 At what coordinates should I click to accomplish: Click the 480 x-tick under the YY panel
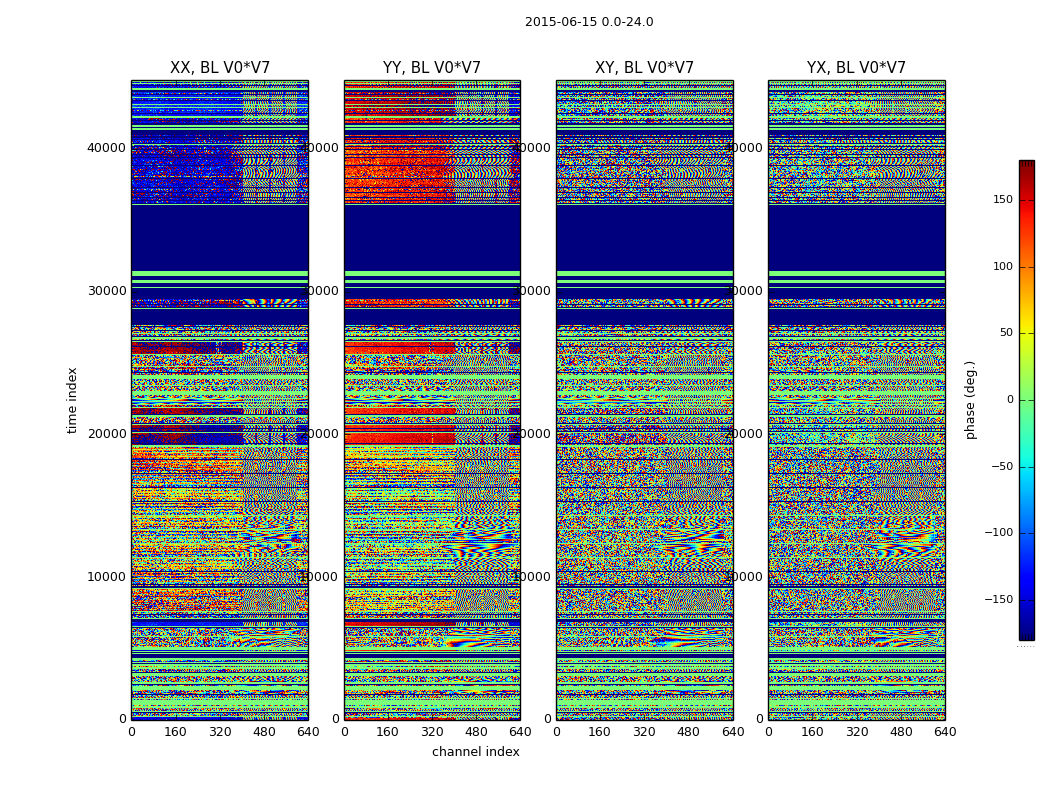coord(477,732)
